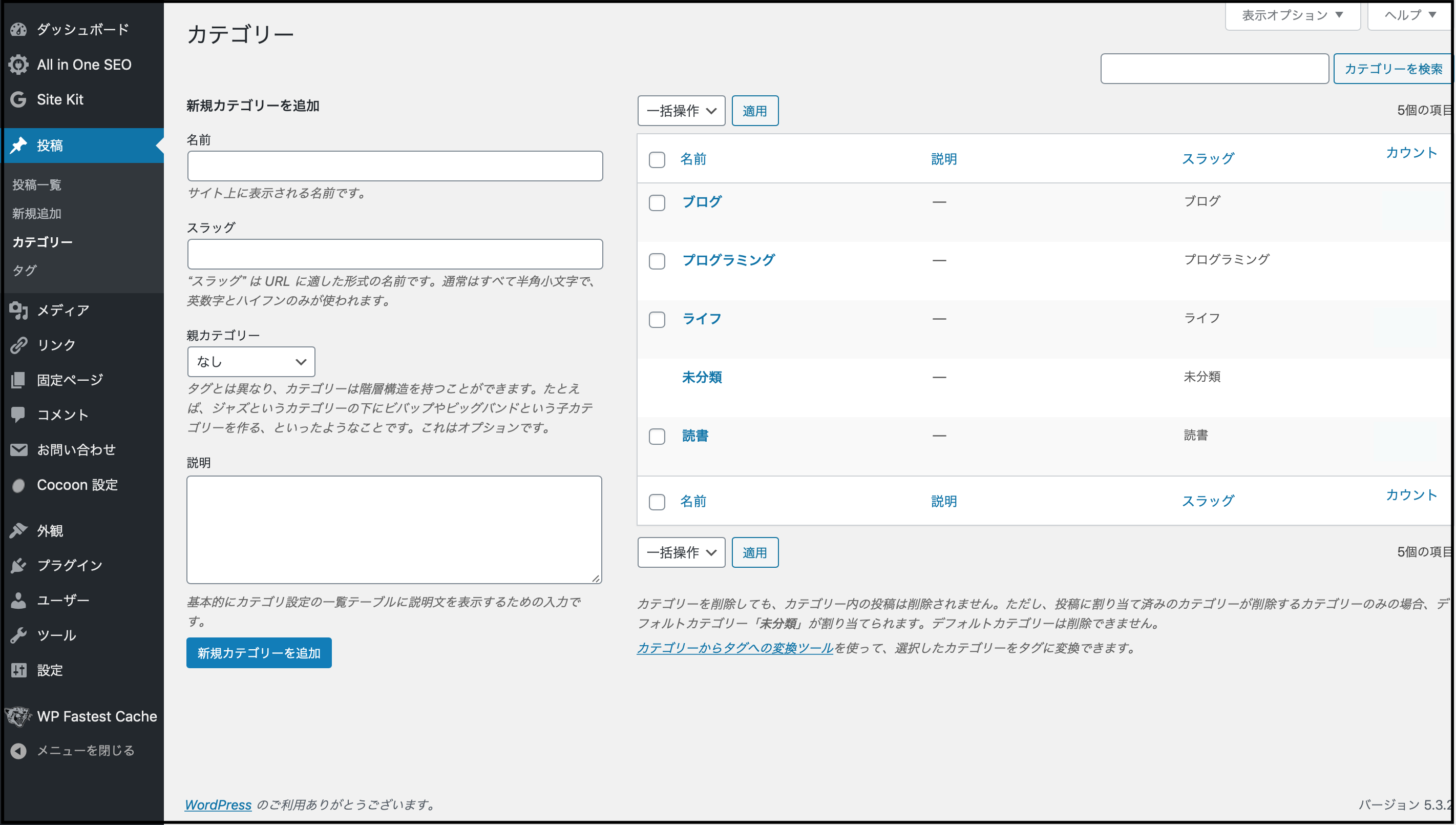Sort by スラッグ column header in footer

tap(1208, 501)
